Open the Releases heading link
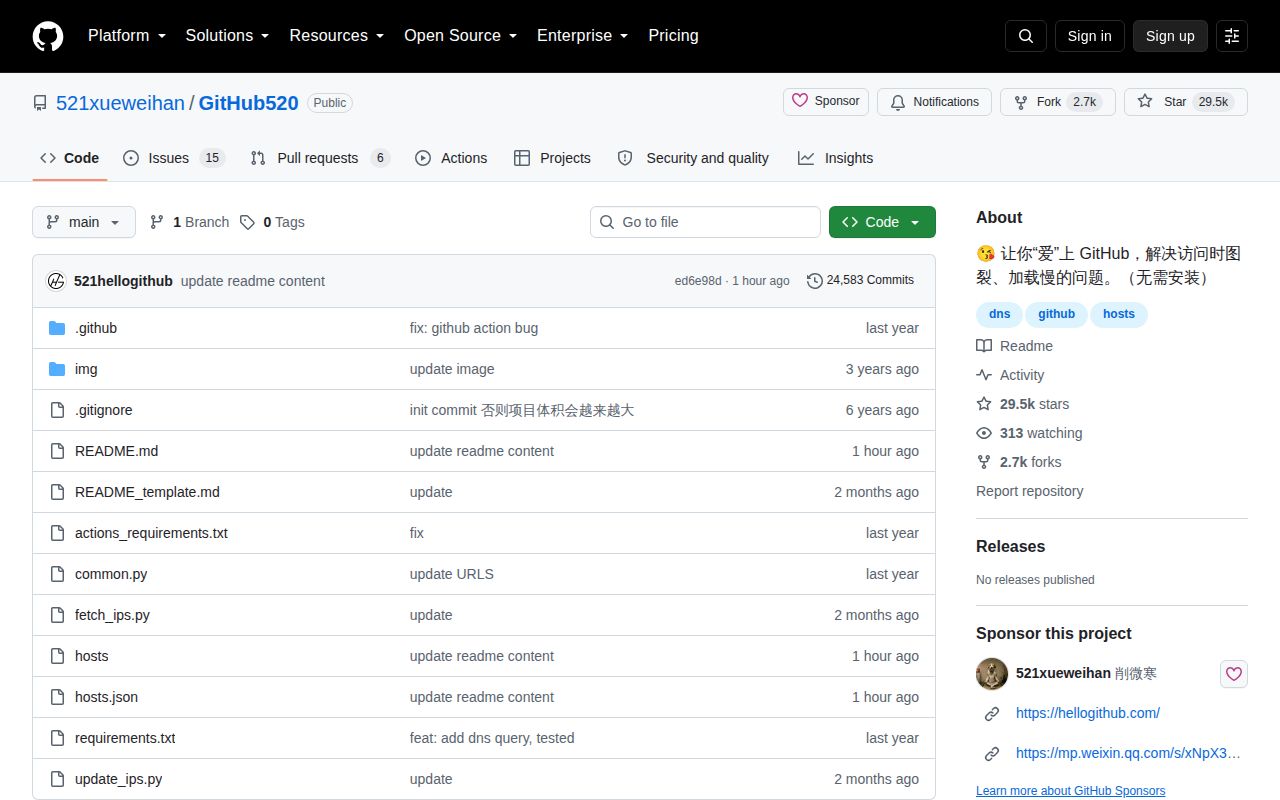Image resolution: width=1280 pixels, height=800 pixels. point(1010,546)
